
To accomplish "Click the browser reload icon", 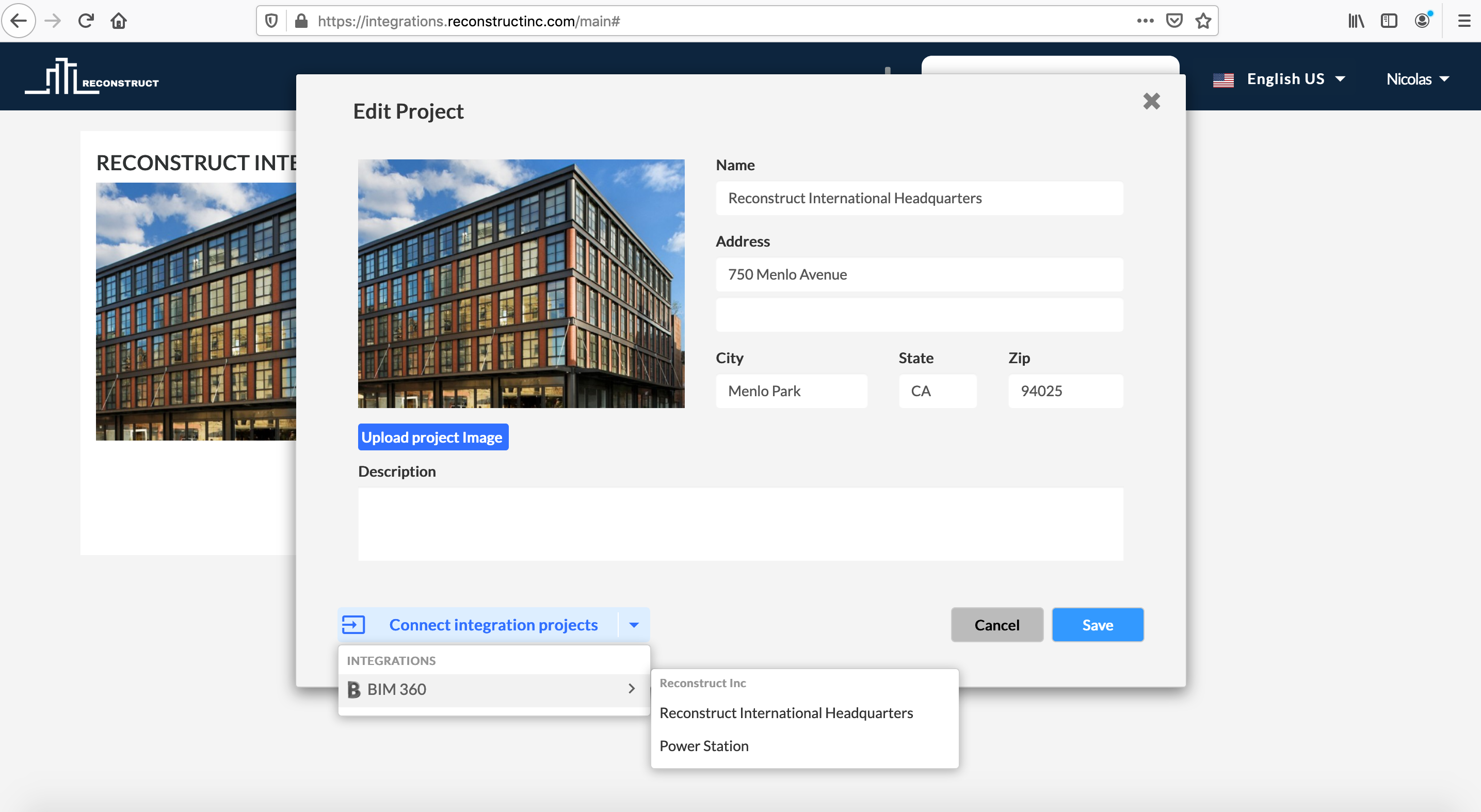I will pyautogui.click(x=86, y=21).
